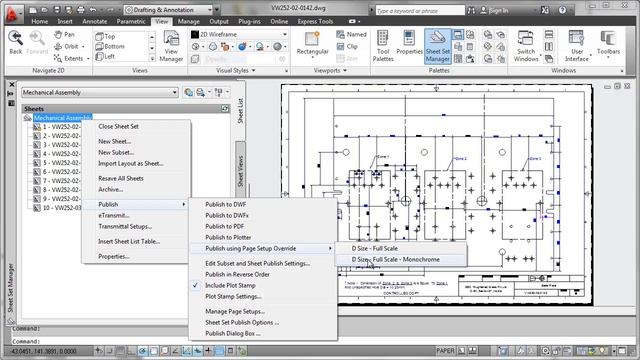Open the User Interface options
The image size is (640, 360).
point(577,46)
